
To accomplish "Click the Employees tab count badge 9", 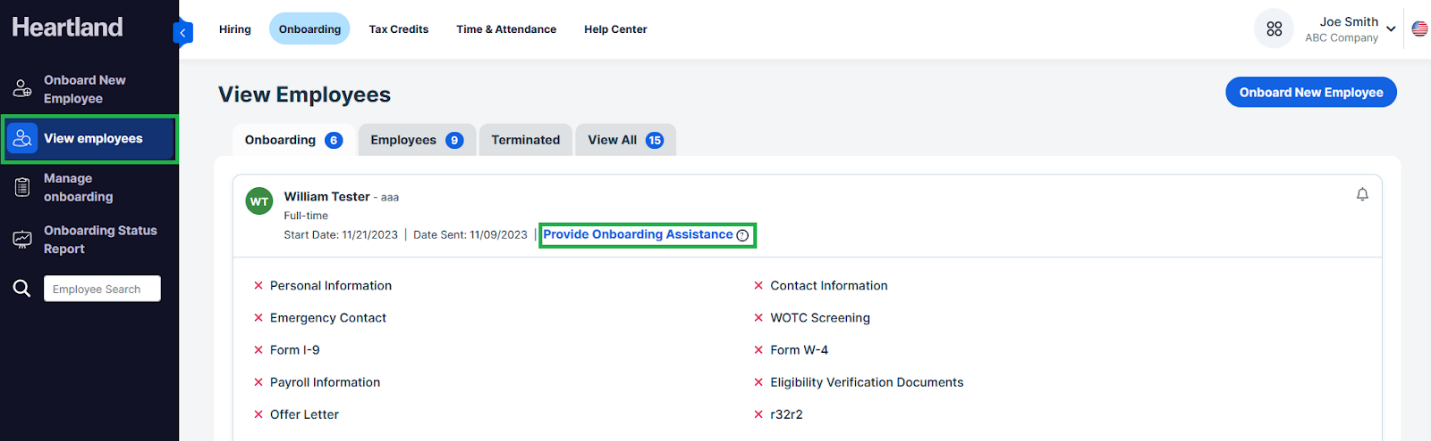I will click(454, 140).
